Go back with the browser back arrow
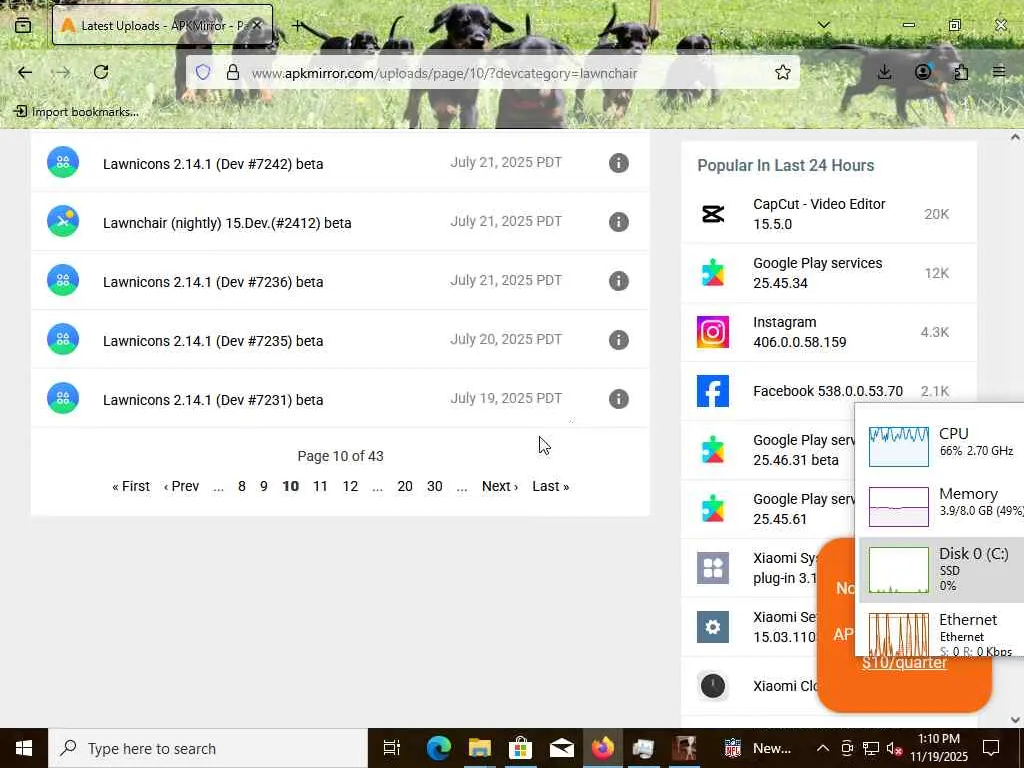Screen dimensions: 1024x768 coord(25,72)
